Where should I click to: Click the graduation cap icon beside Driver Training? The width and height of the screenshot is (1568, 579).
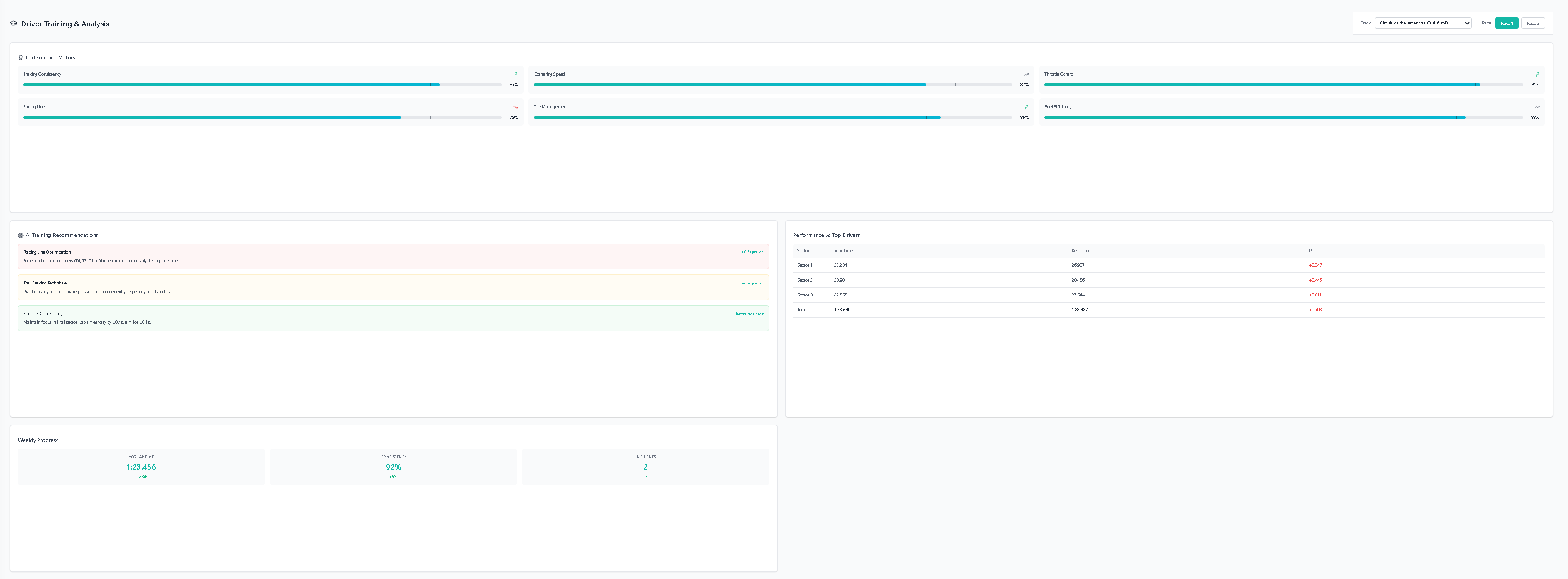click(x=13, y=24)
